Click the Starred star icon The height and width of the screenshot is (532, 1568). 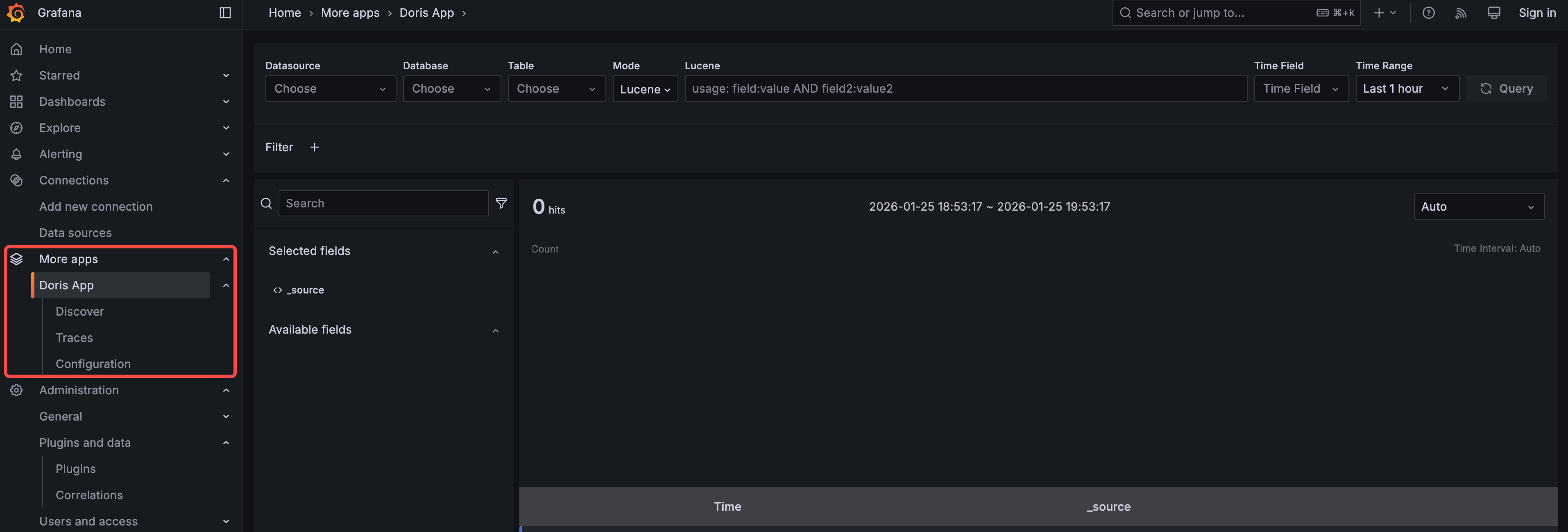pos(16,75)
